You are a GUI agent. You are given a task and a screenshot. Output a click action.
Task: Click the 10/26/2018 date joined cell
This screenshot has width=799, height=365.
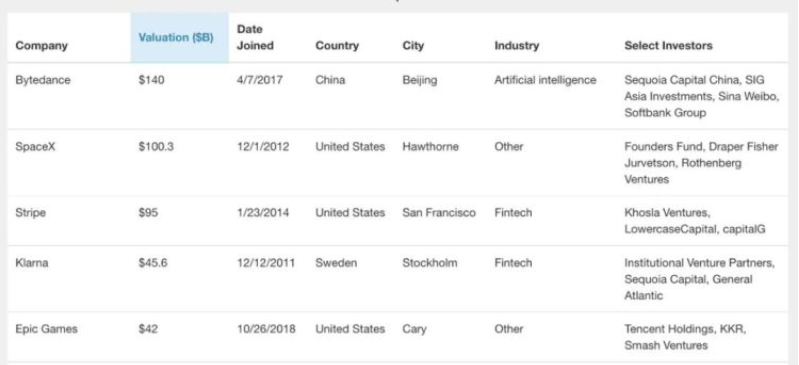click(x=266, y=329)
